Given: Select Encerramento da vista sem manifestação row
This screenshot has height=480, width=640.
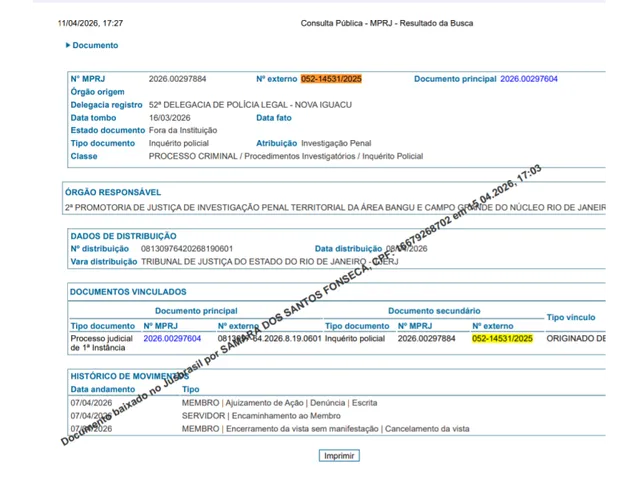Looking at the screenshot, I should pos(326,429).
